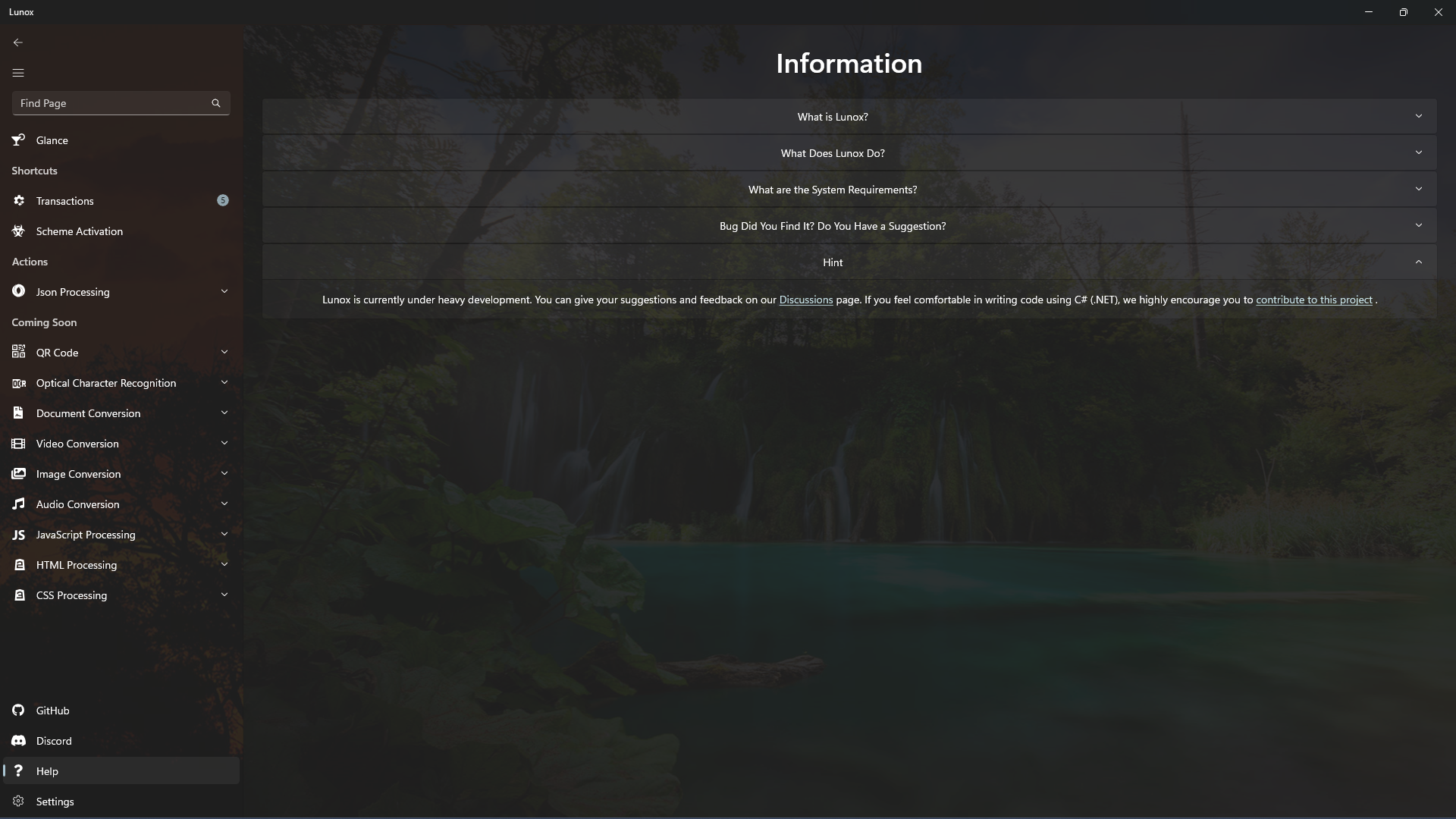
Task: Click the QR Code icon
Action: coord(18,352)
